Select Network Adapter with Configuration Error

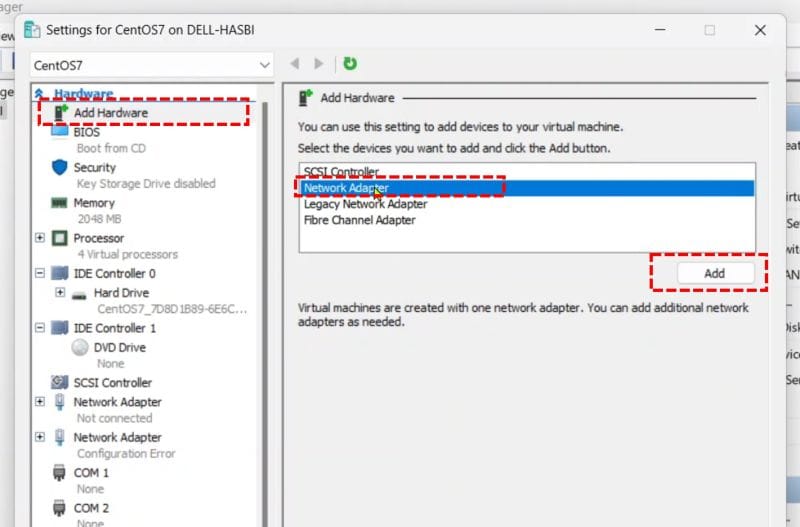(x=117, y=437)
